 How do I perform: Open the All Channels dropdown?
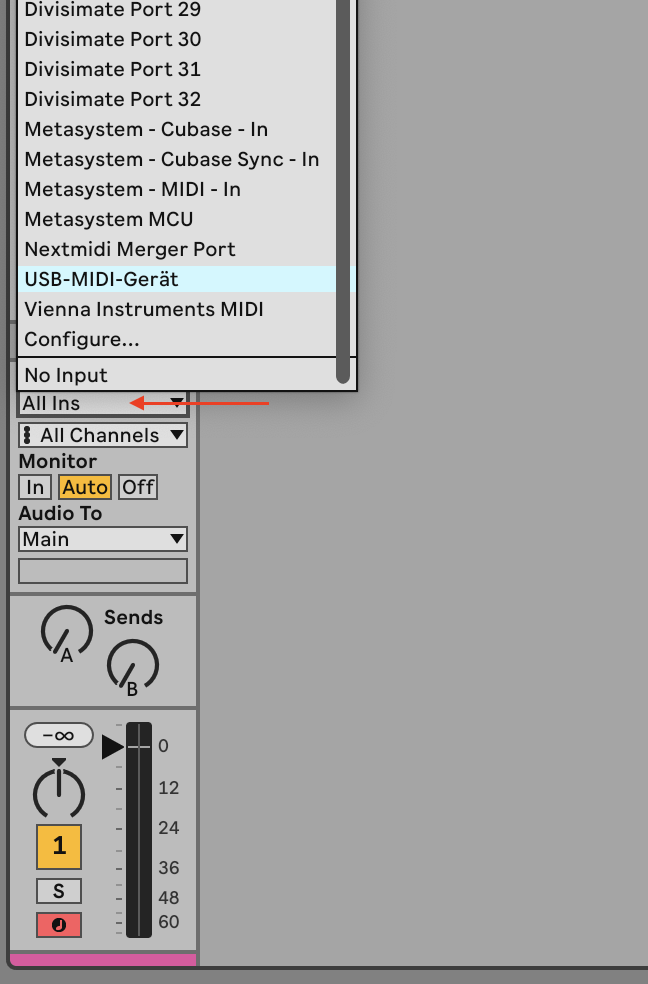tap(103, 435)
